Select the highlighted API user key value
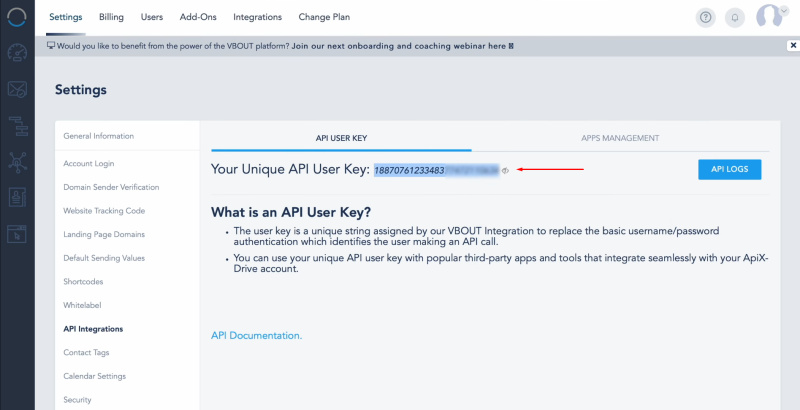The width and height of the screenshot is (800, 410). [x=436, y=170]
